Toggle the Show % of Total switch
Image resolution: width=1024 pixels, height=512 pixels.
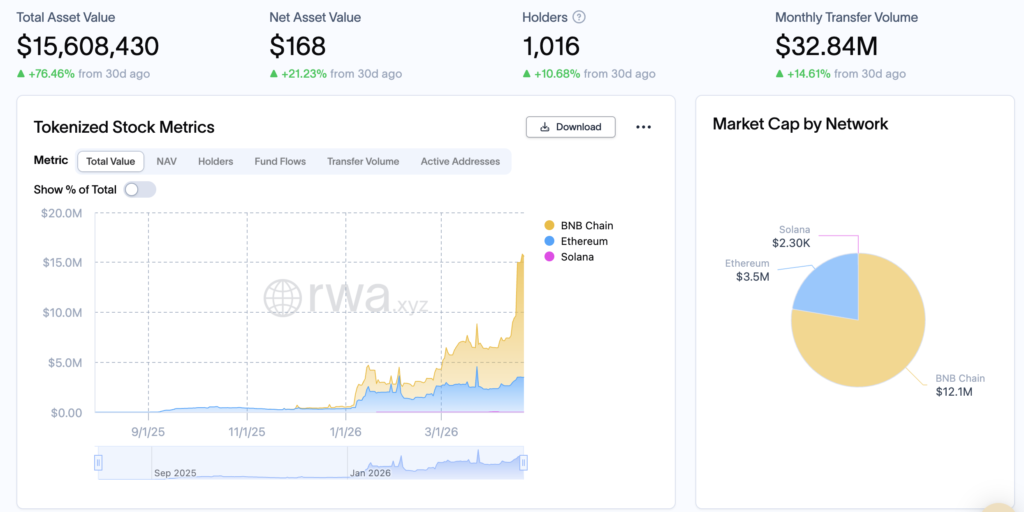[140, 189]
